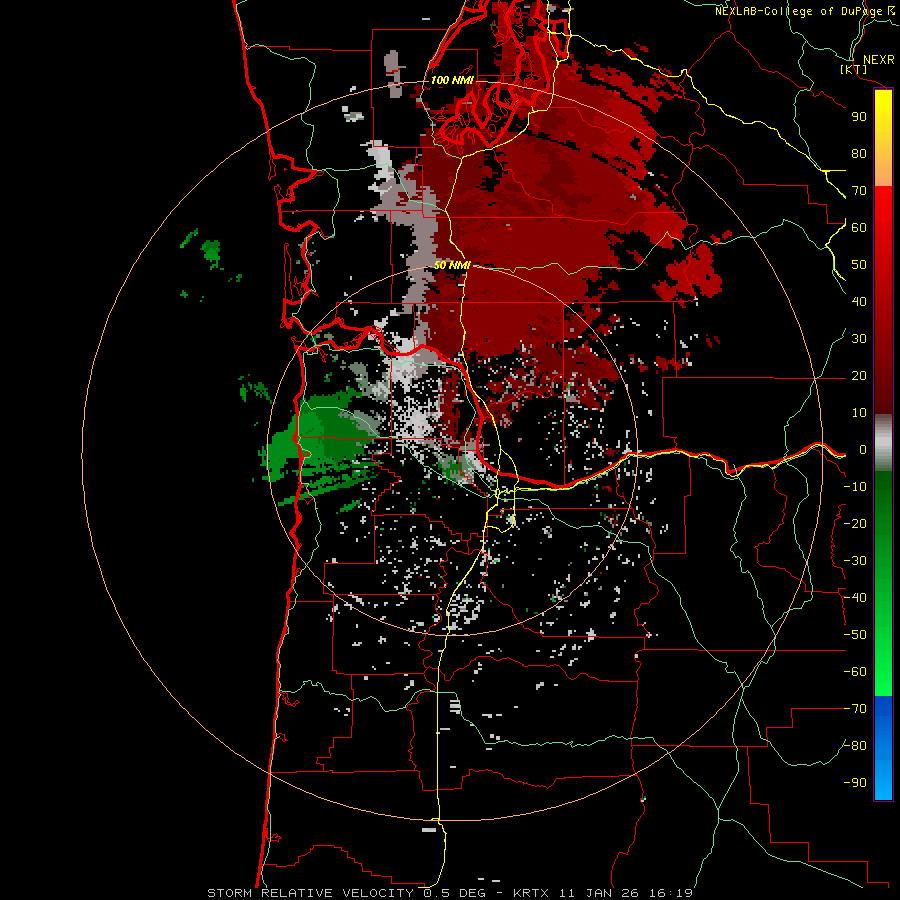This screenshot has height=900, width=900.
Task: Click the -10 value on the velocity scale
Action: coord(855,487)
